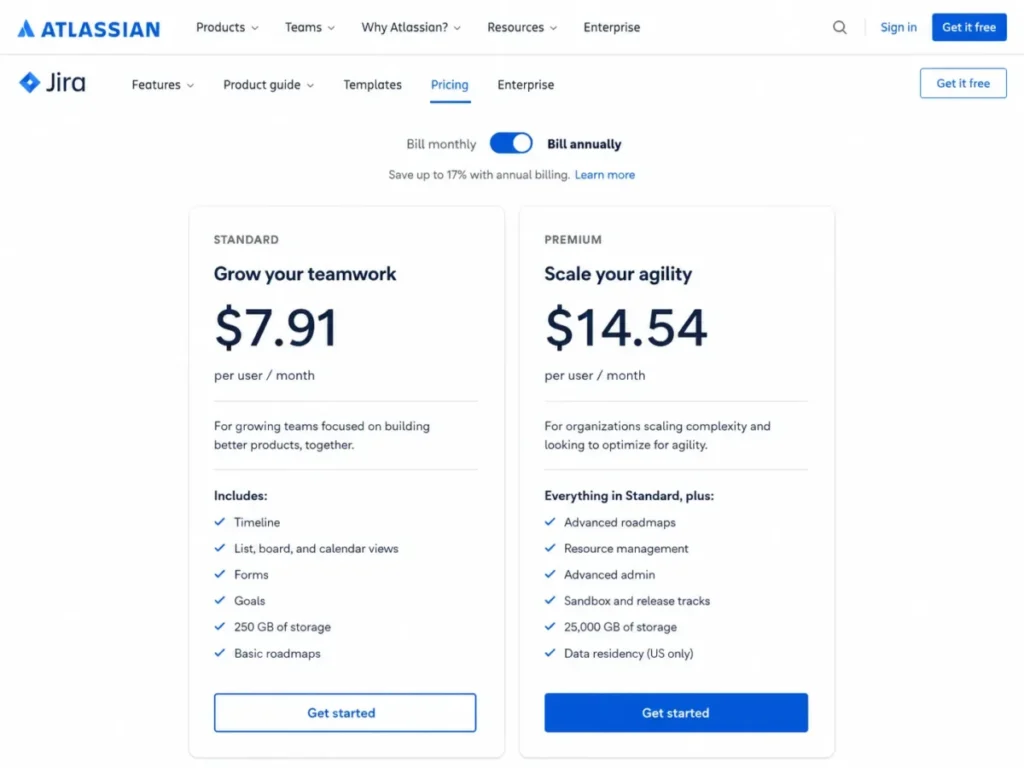
Task: Click the PREMIUM plan label
Action: tap(573, 240)
